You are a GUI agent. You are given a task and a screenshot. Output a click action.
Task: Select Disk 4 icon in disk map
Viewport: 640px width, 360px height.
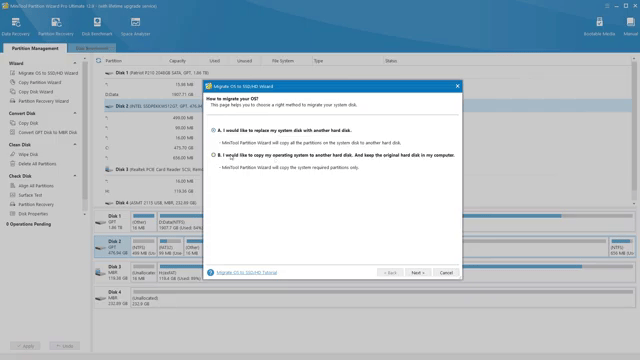(x=100, y=298)
